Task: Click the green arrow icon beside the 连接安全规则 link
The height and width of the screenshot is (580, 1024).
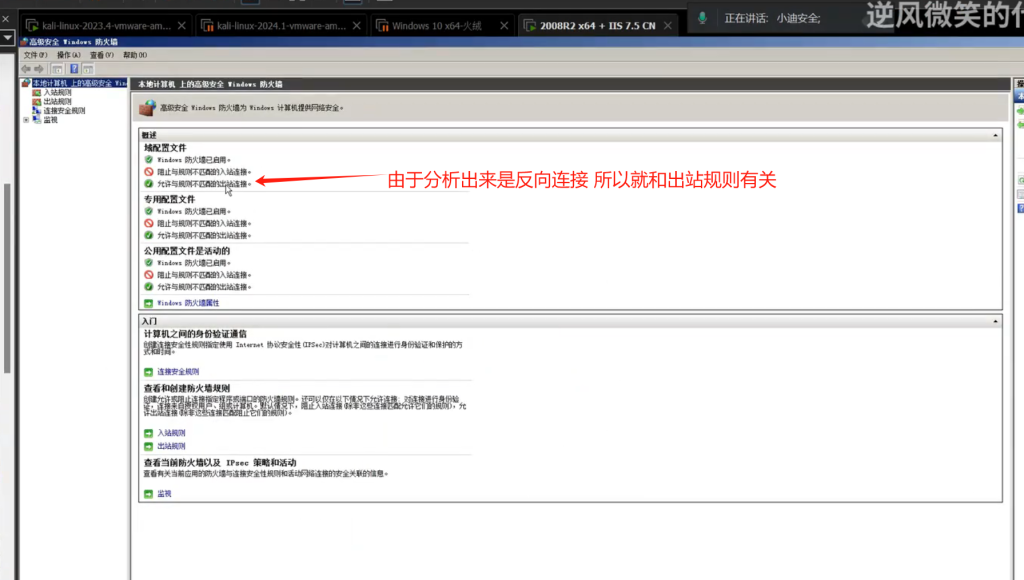Action: (x=148, y=372)
